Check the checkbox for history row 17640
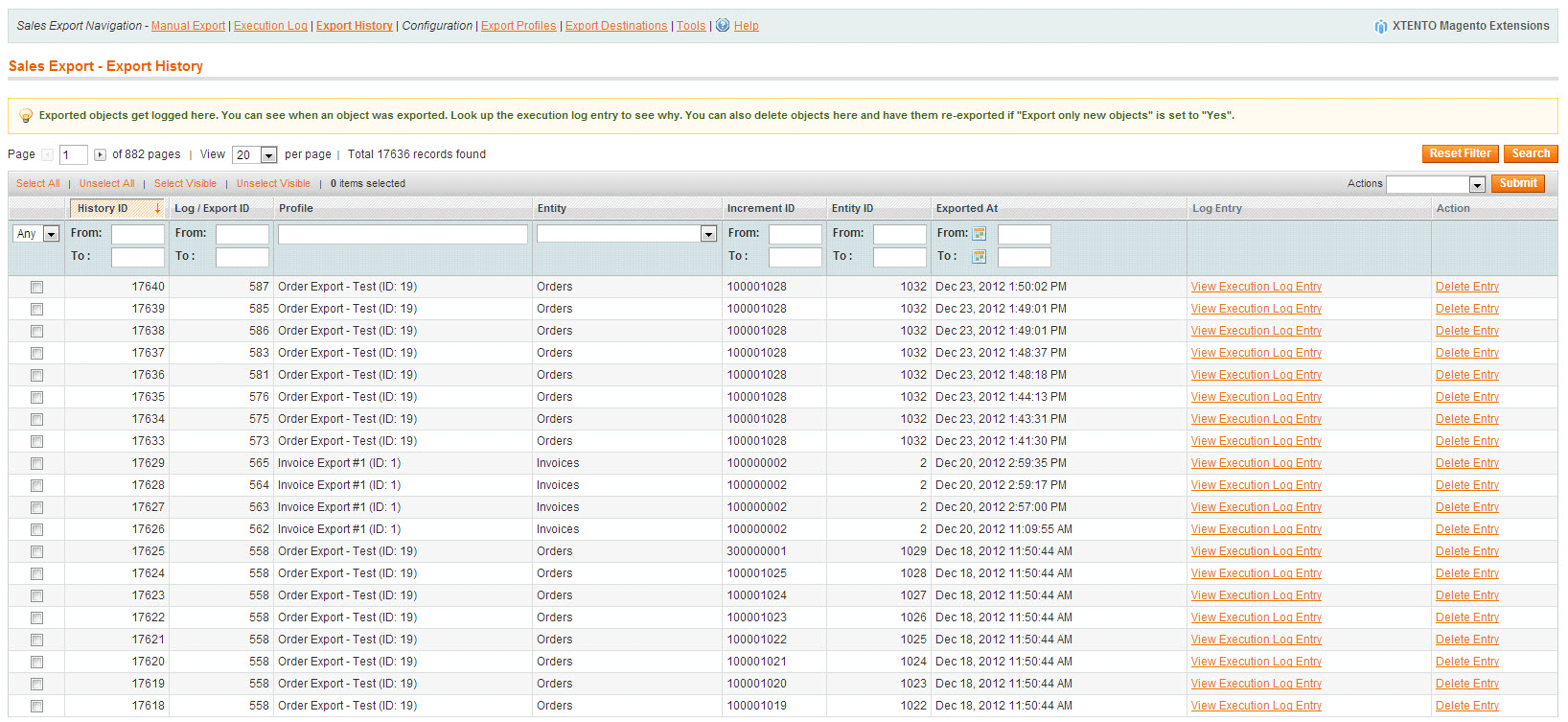The width and height of the screenshot is (1568, 722). click(x=36, y=287)
